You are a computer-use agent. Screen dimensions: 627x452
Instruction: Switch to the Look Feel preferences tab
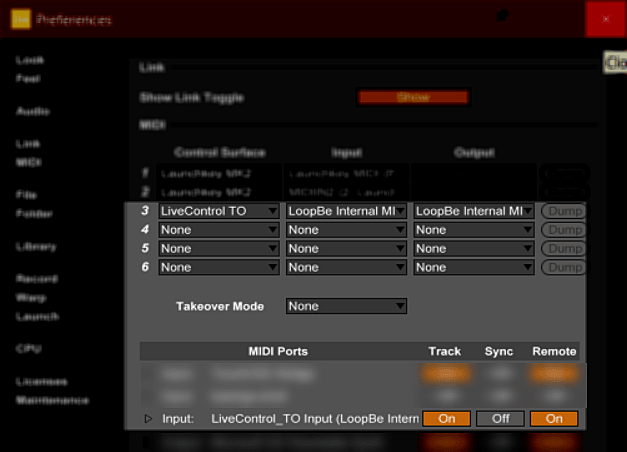pos(30,68)
